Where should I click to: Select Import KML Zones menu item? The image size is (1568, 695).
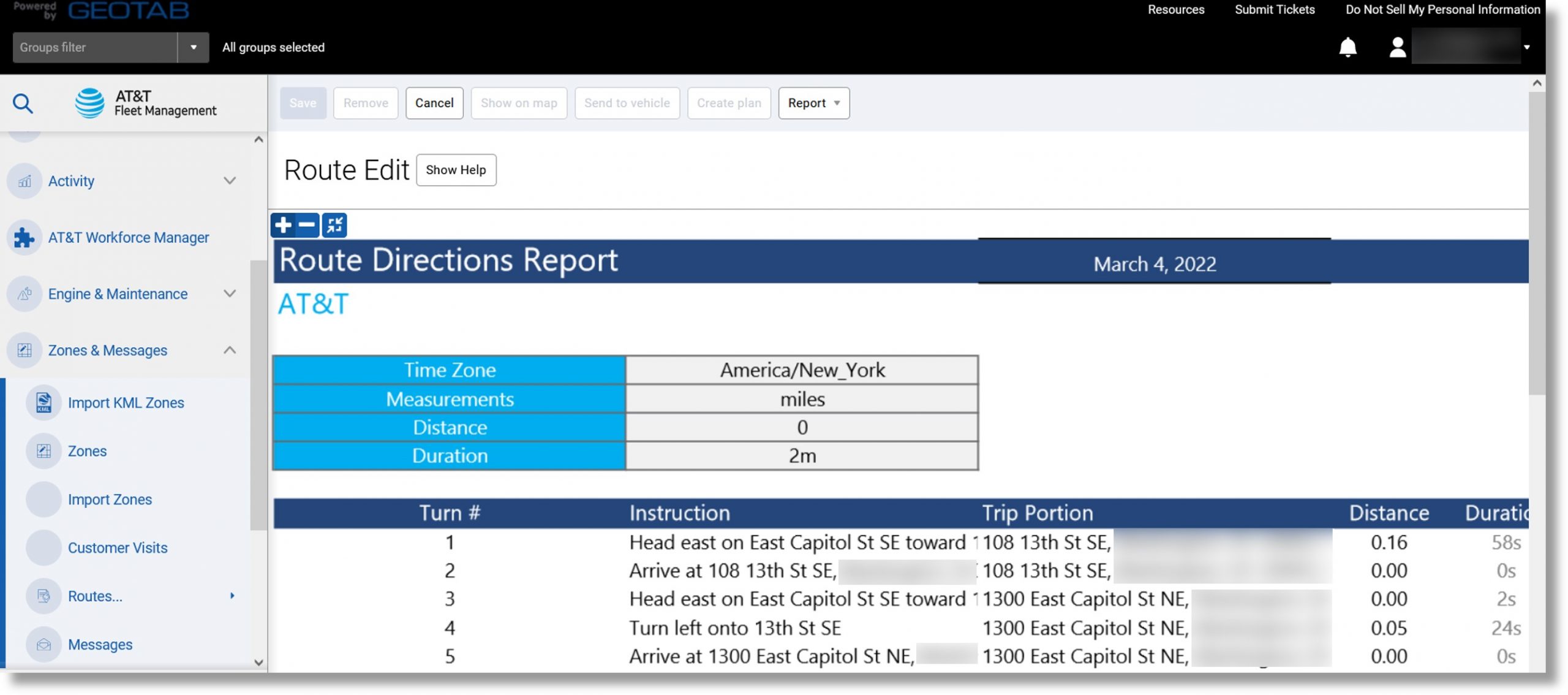(126, 403)
